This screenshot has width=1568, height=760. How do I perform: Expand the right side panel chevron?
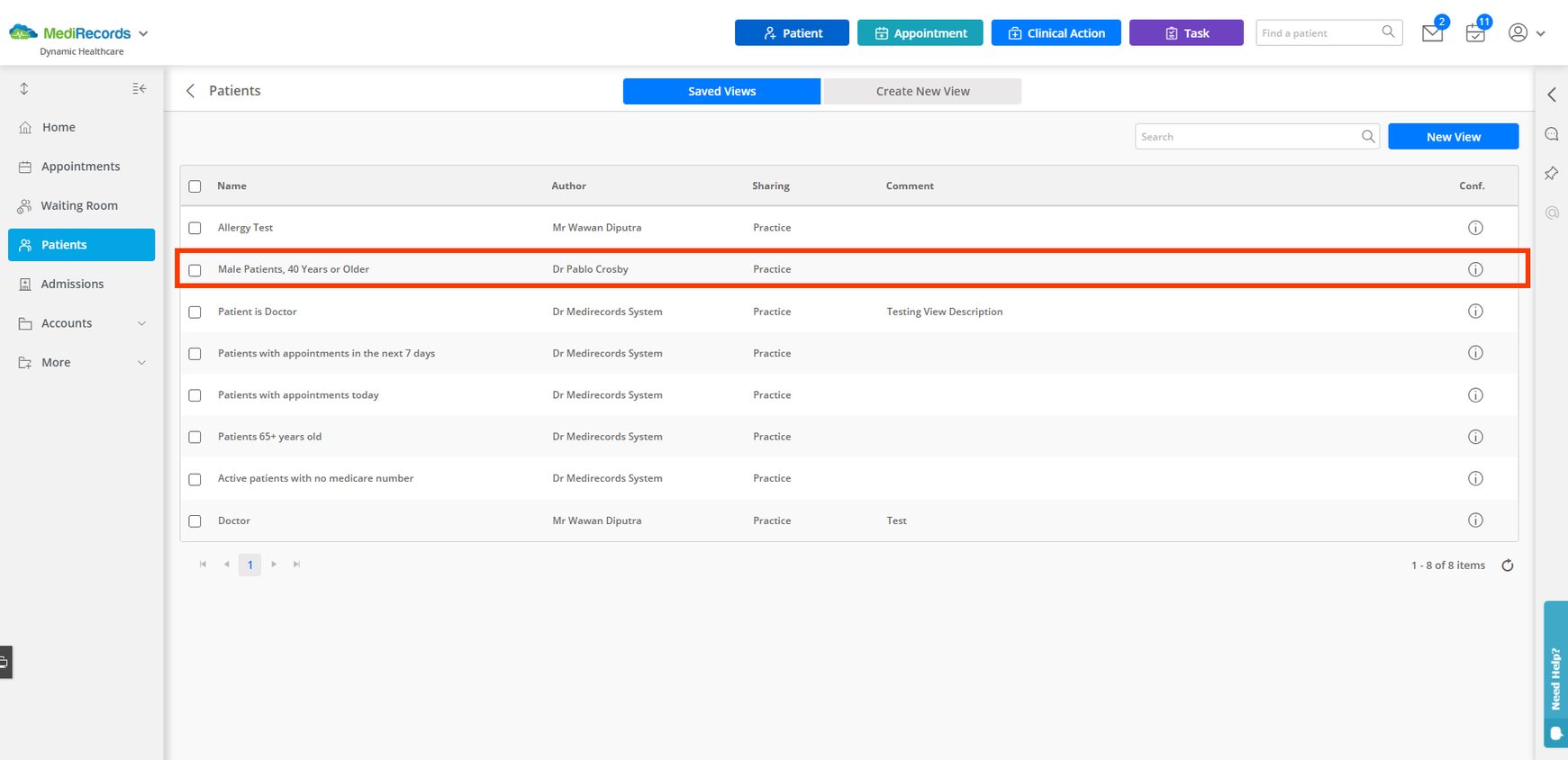click(1552, 95)
